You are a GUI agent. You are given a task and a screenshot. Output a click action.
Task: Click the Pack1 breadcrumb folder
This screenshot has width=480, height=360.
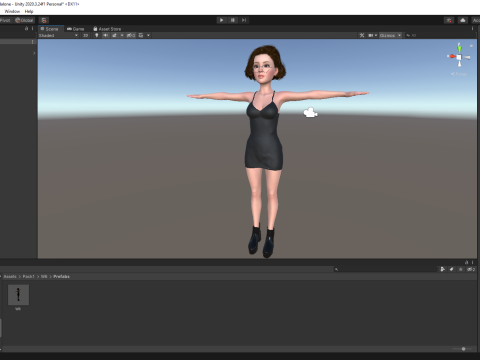click(29, 277)
